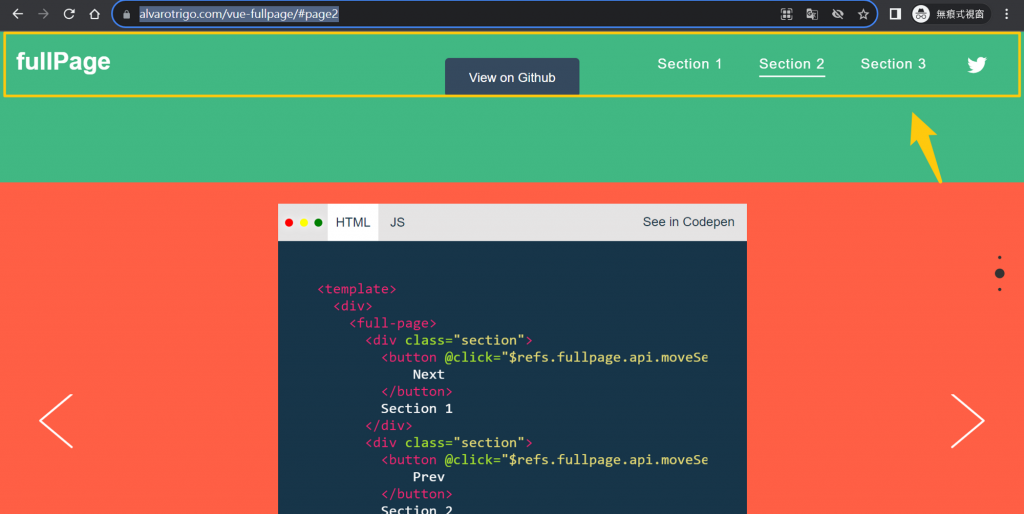The width and height of the screenshot is (1024, 514).
Task: Open the Chrome three-dot menu
Action: [x=1006, y=14]
